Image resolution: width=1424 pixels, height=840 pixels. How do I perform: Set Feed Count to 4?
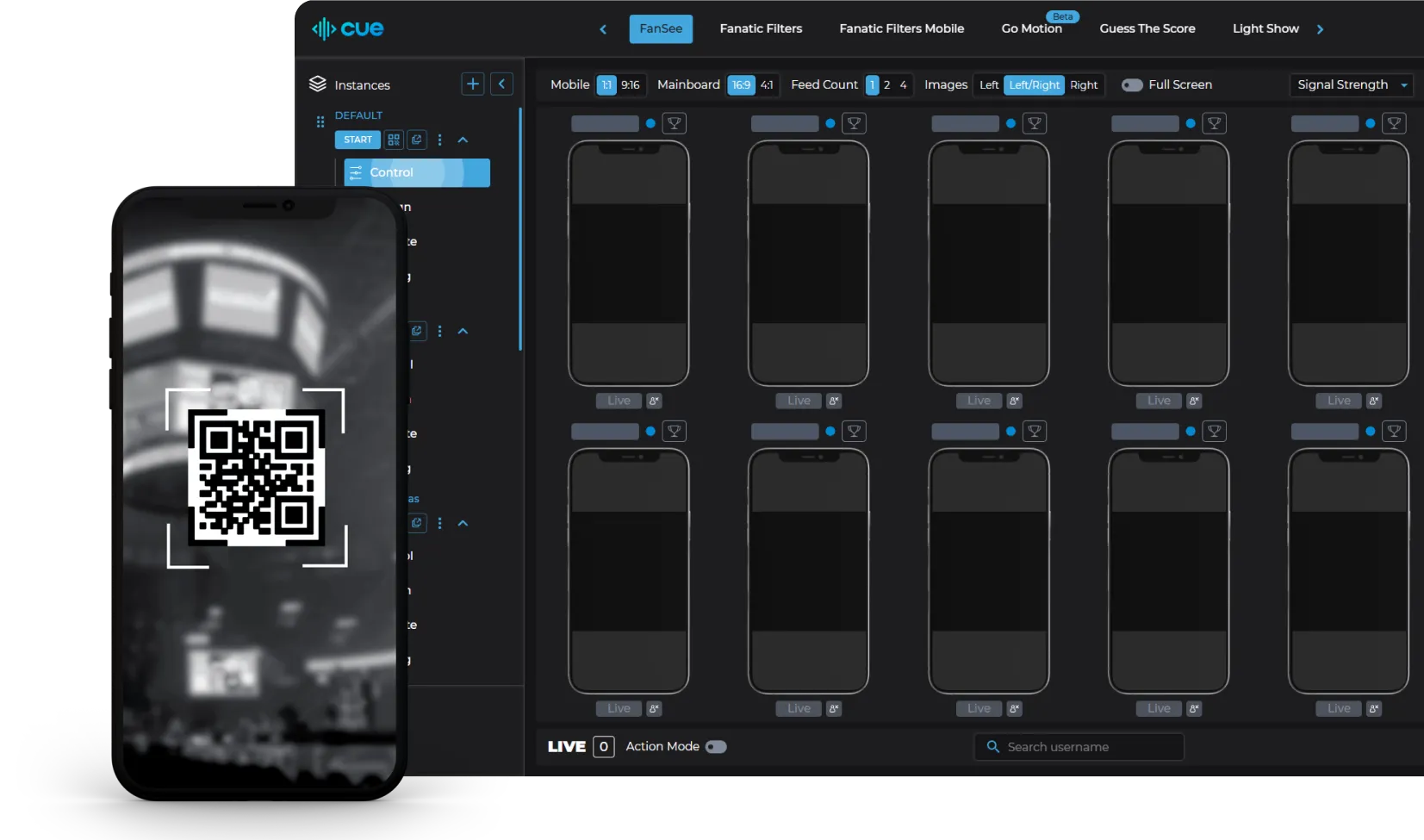click(903, 84)
